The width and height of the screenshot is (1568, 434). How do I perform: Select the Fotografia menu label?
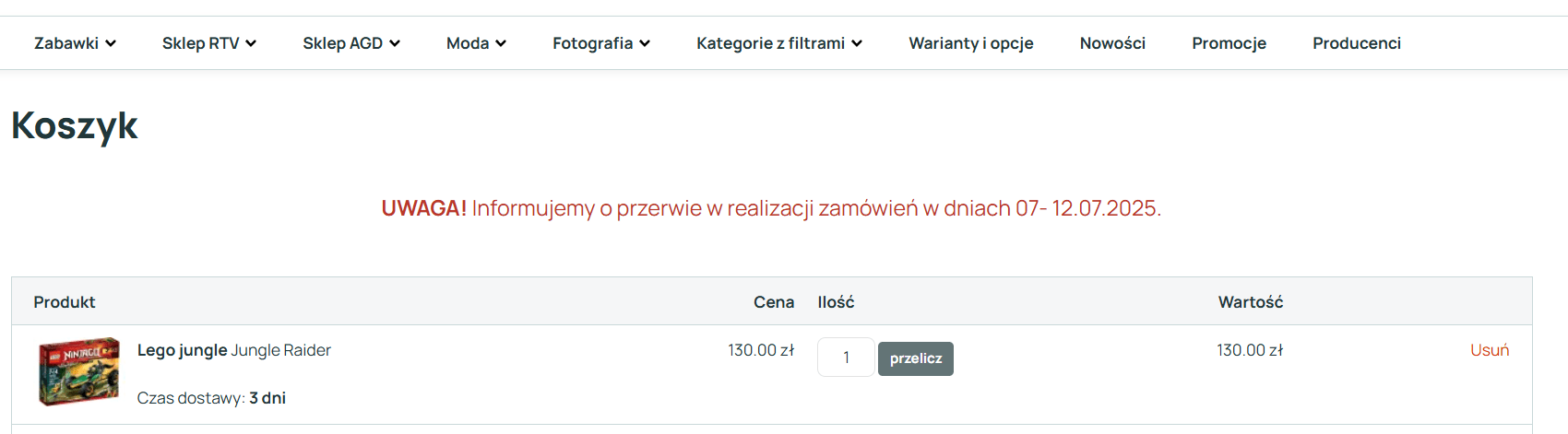pyautogui.click(x=592, y=43)
